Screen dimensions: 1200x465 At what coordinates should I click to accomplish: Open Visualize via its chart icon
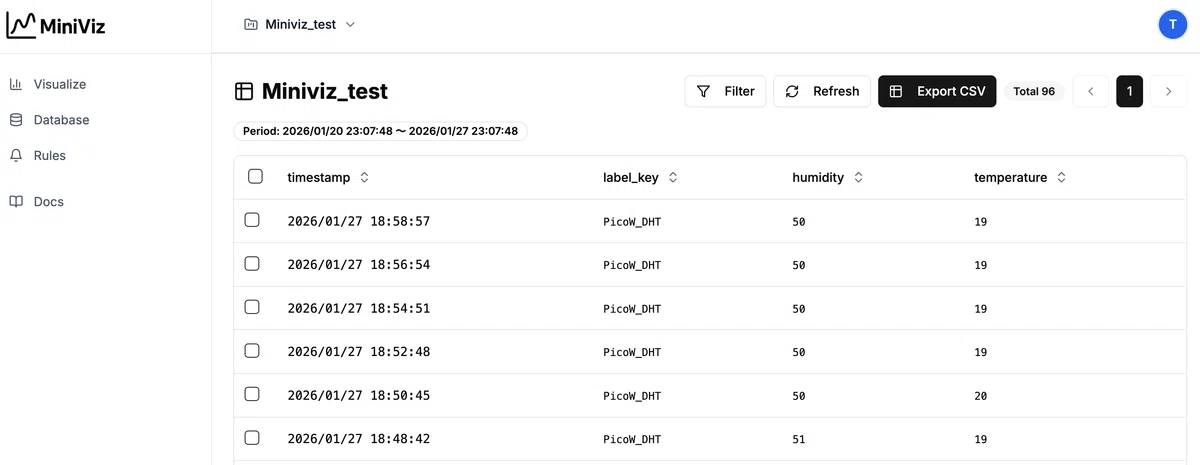16,84
